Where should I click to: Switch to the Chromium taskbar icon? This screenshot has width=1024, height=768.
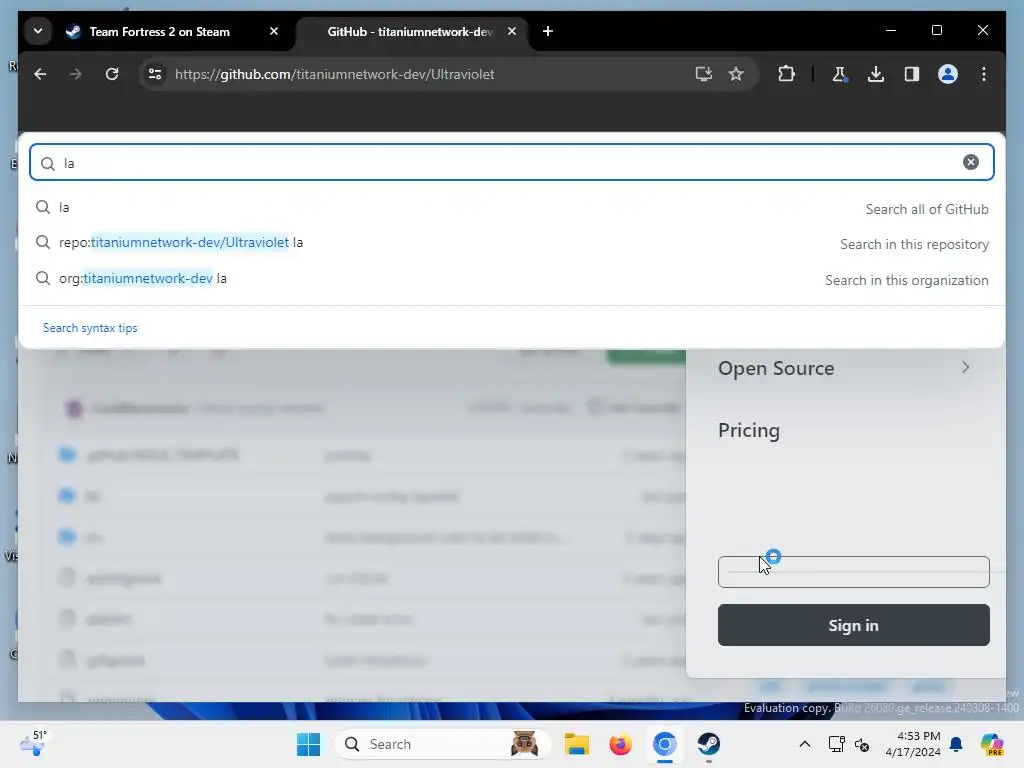[x=664, y=744]
